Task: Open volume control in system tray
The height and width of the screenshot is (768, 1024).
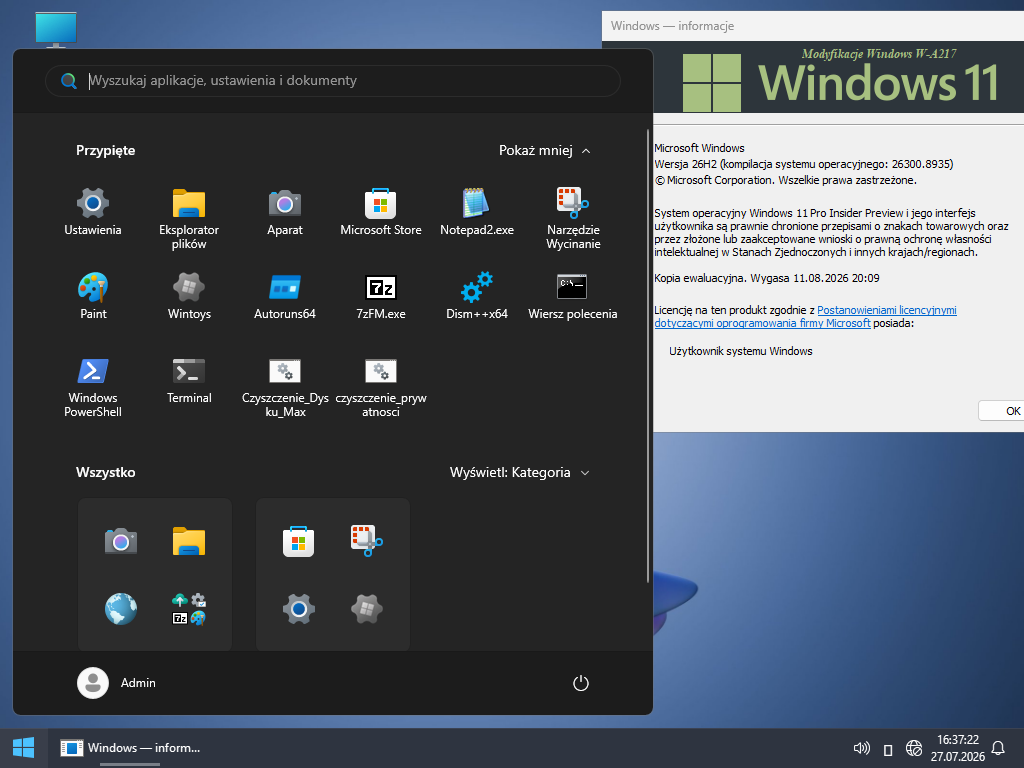Action: point(861,748)
